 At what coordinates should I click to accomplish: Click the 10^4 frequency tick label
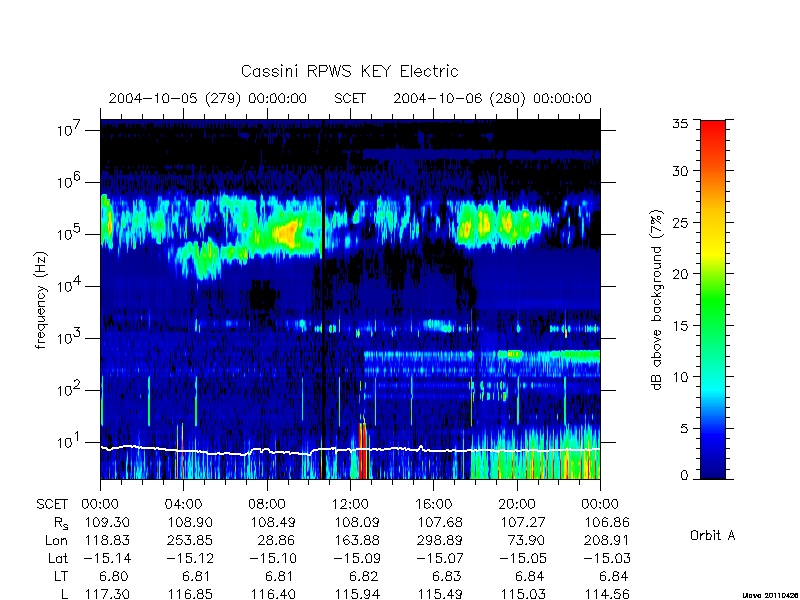point(70,285)
